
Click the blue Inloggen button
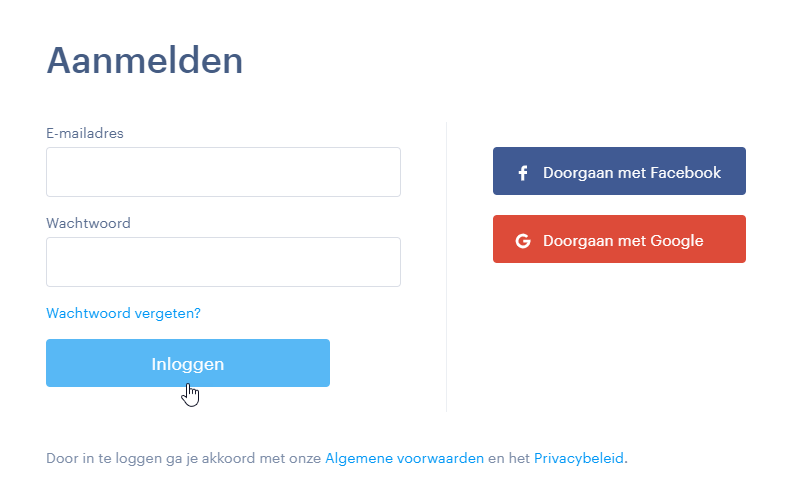coord(188,363)
